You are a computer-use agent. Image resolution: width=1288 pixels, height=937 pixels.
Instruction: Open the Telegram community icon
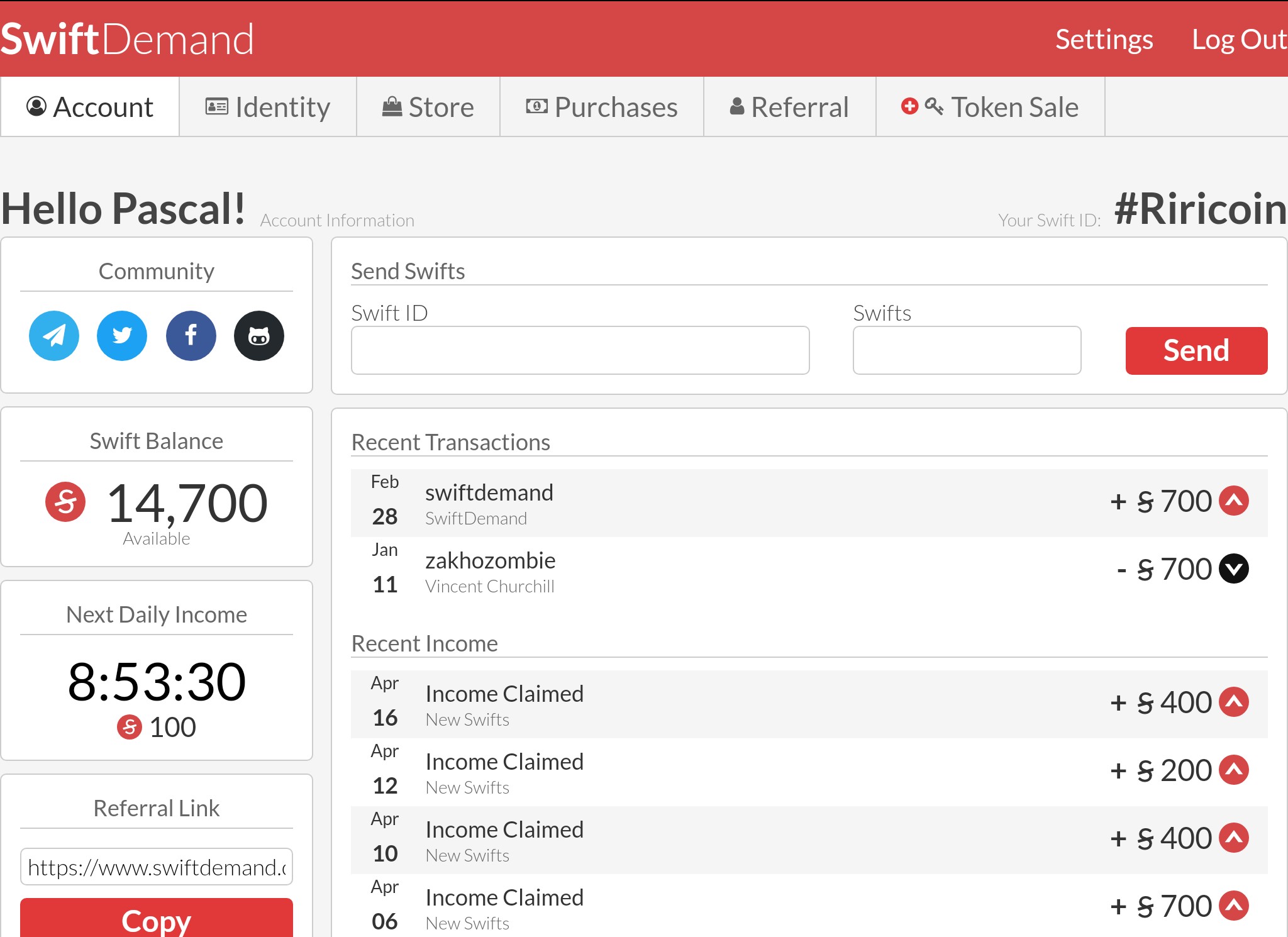[54, 336]
